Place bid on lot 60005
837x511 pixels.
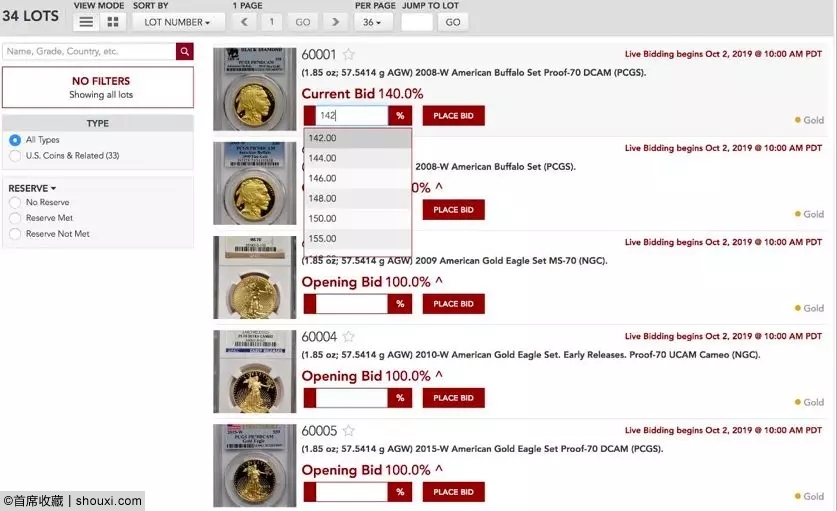coord(453,492)
